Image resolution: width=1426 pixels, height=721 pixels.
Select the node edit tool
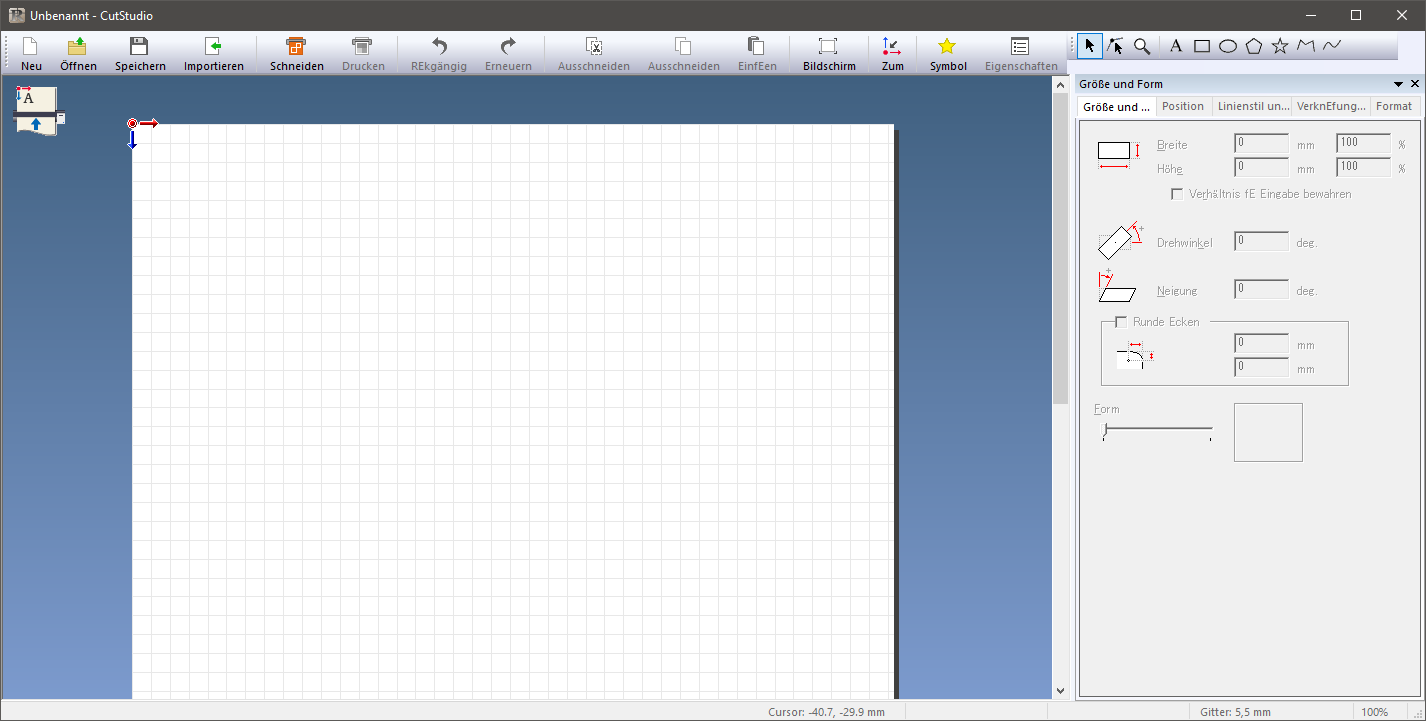pyautogui.click(x=1116, y=46)
